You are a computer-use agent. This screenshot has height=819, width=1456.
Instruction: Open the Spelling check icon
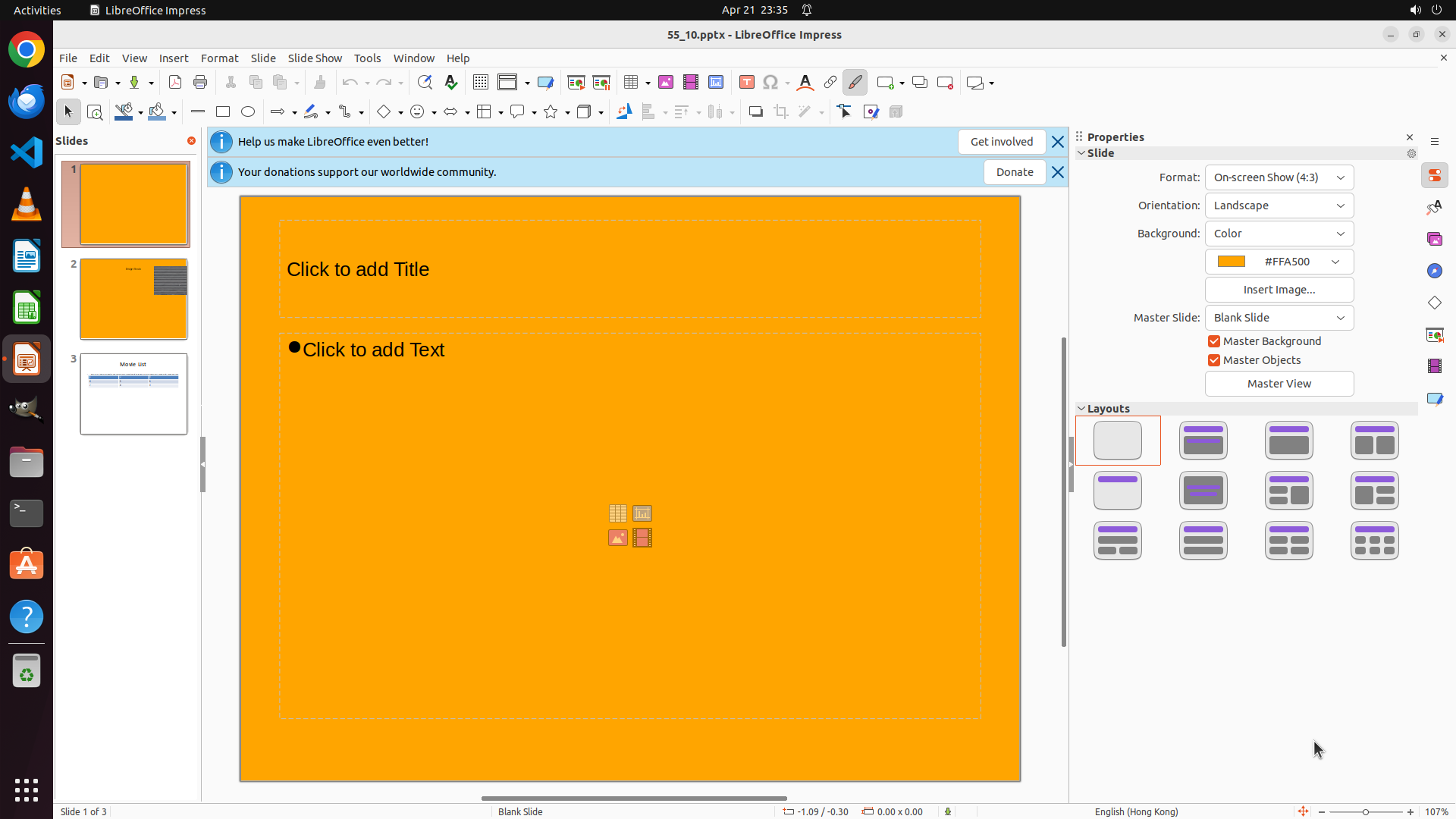pos(451,83)
